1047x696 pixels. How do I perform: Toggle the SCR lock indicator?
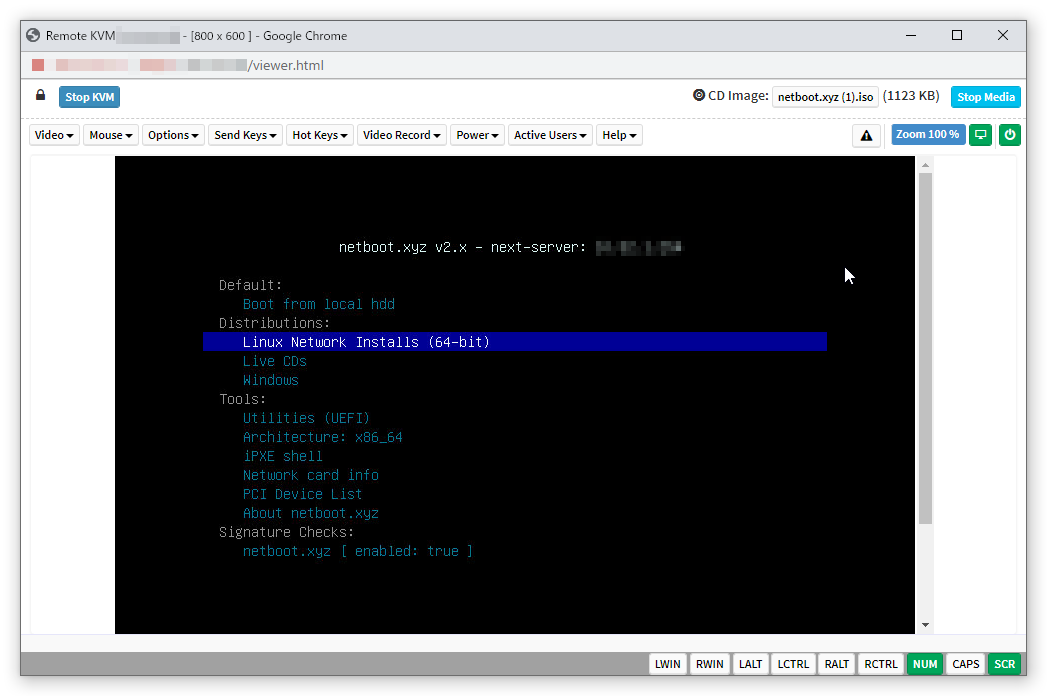pyautogui.click(x=1004, y=663)
